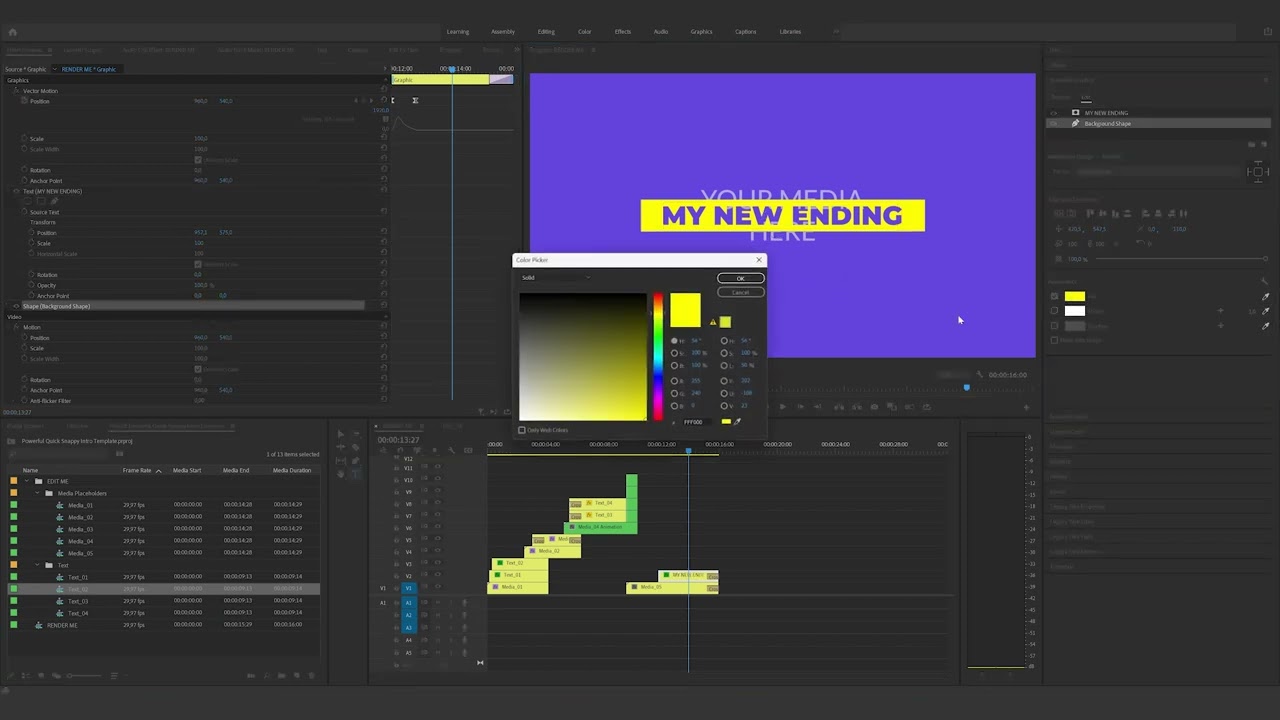The width and height of the screenshot is (1280, 720).
Task: Select the HSB Hue radio button
Action: tap(674, 341)
